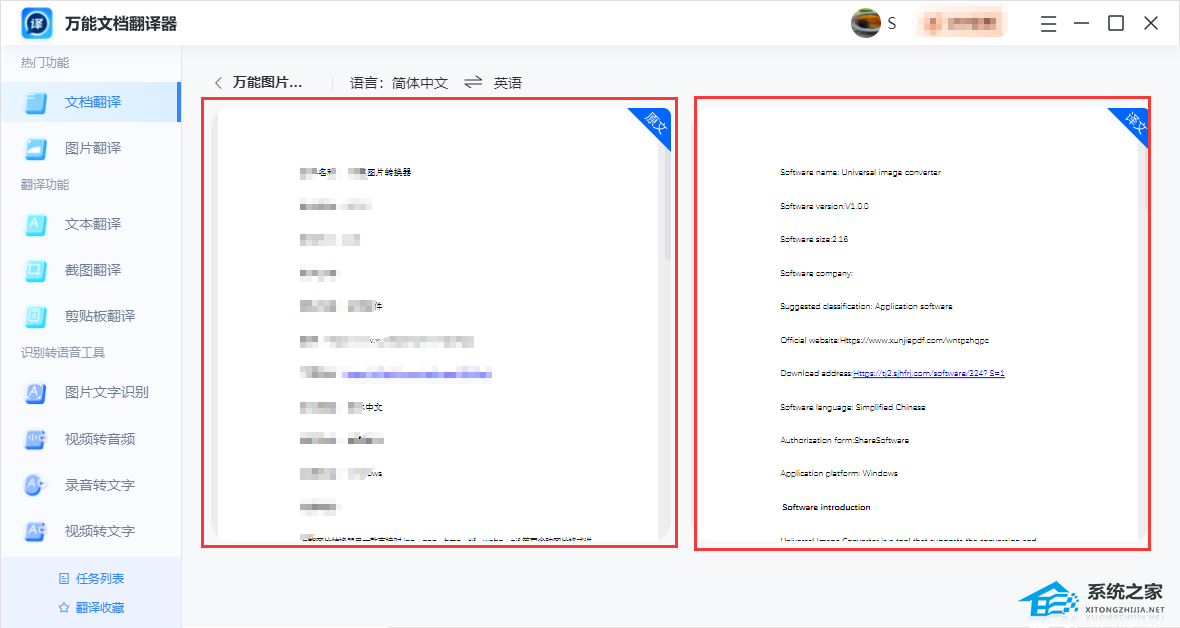Image resolution: width=1180 pixels, height=628 pixels.
Task: Switch to 文档翻译 menu item
Action: (x=90, y=102)
